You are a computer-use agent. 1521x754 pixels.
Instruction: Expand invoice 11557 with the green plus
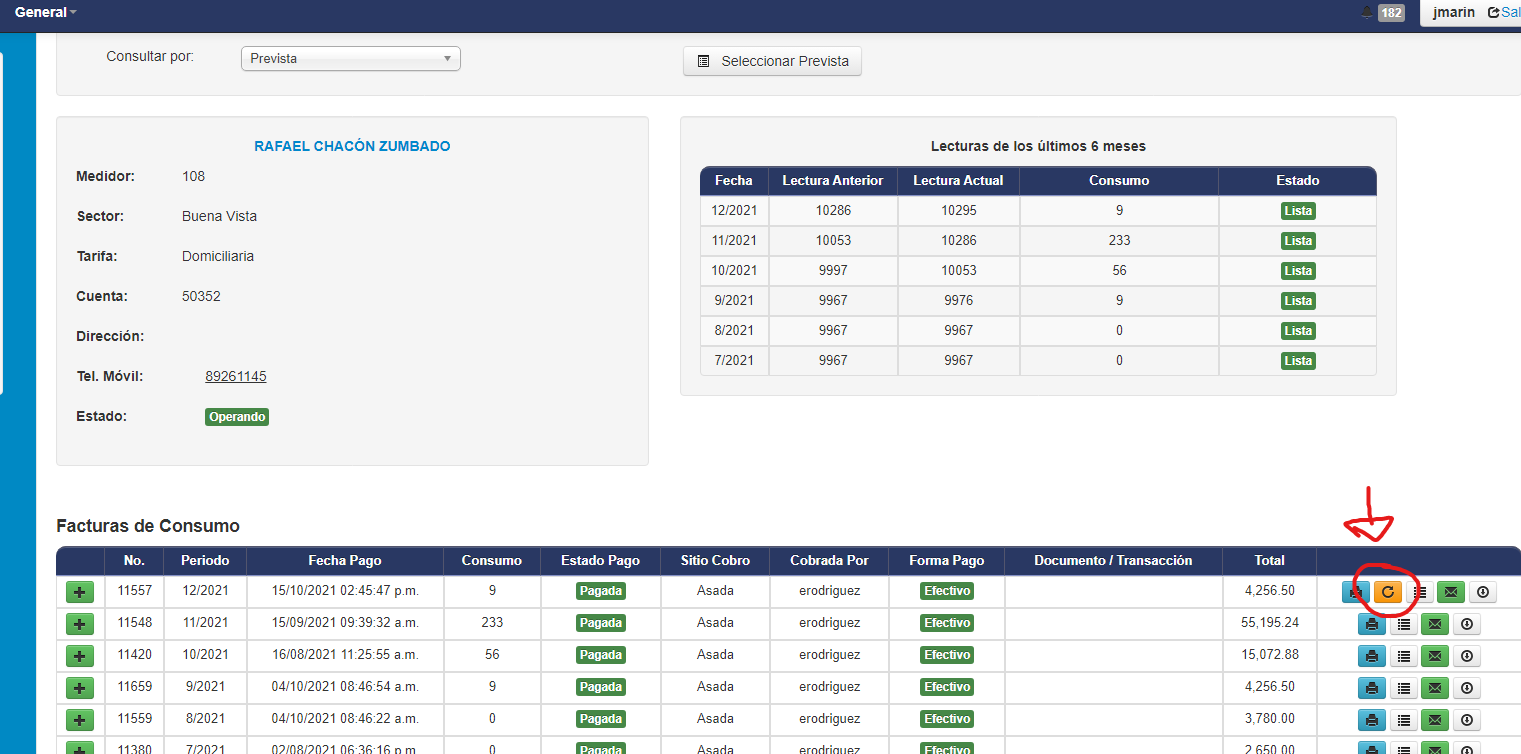pos(80,592)
